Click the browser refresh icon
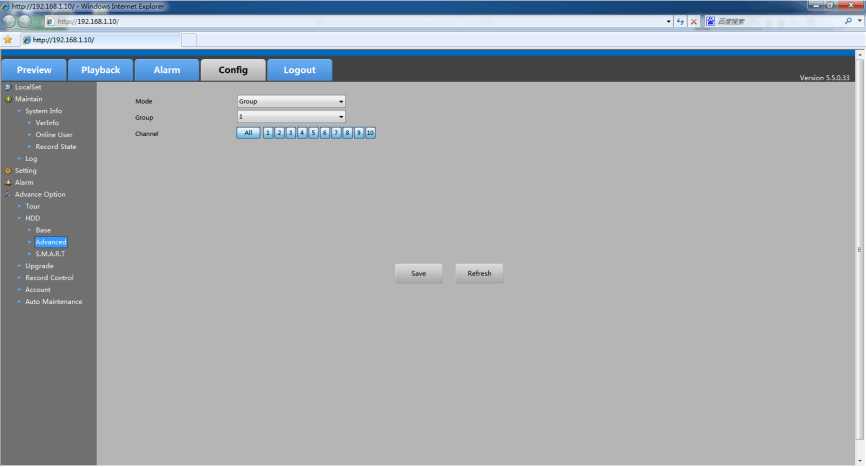The height and width of the screenshot is (467, 866). [x=681, y=21]
